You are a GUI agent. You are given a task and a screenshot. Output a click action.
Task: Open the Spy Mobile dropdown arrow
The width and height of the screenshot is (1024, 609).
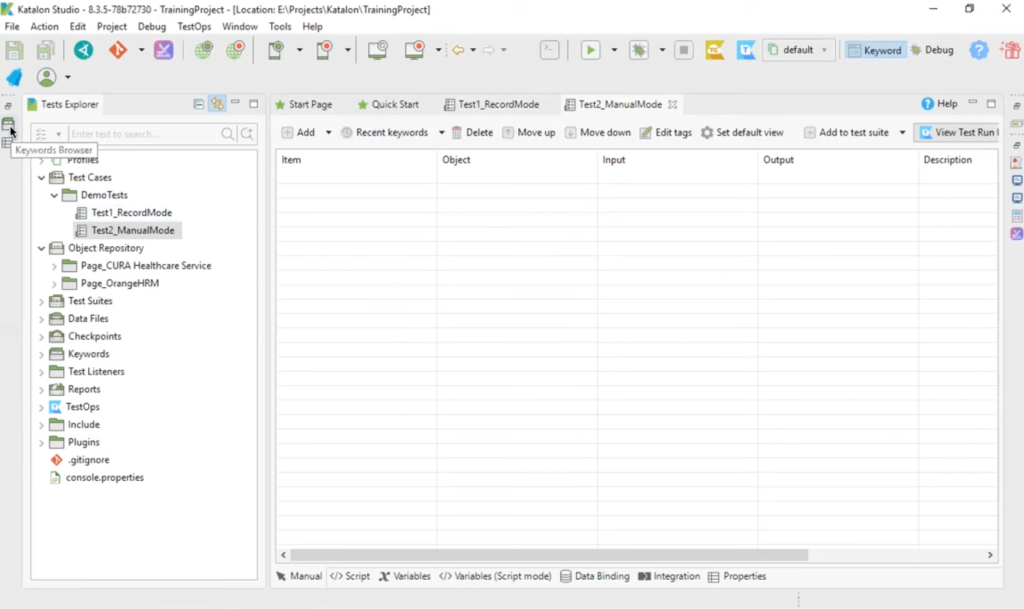[300, 50]
